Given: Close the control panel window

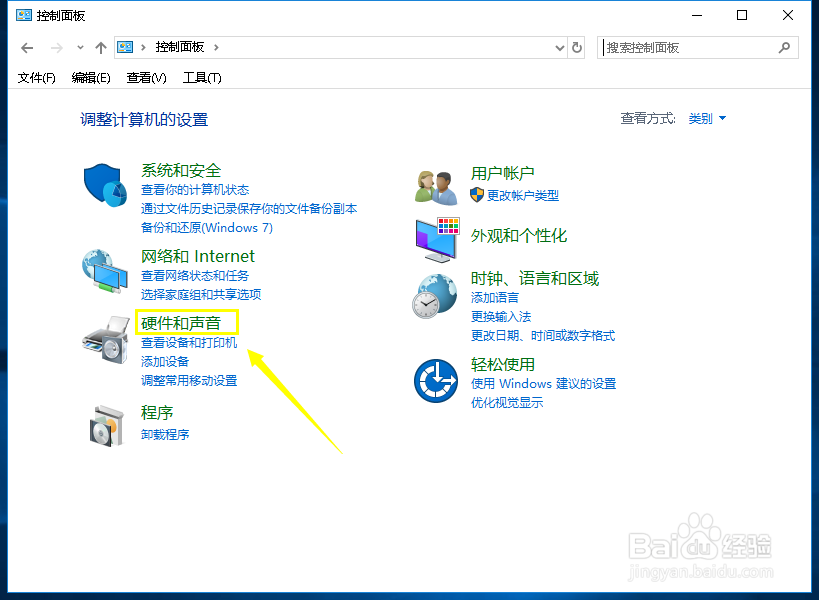Looking at the screenshot, I should tap(788, 15).
